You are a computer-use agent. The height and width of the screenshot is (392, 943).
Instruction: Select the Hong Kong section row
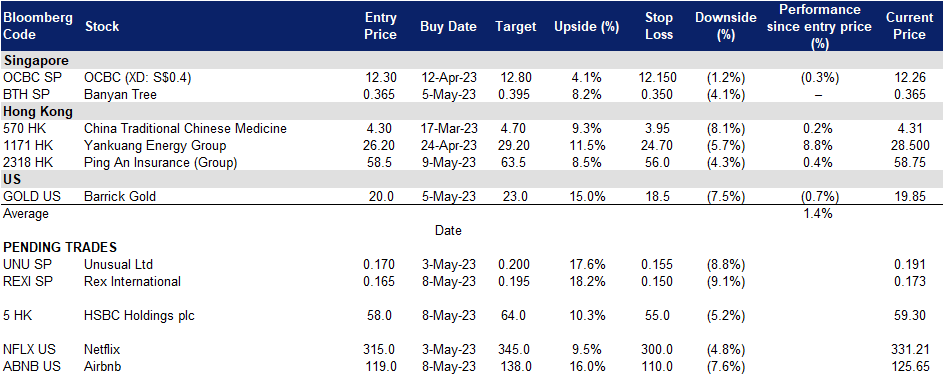click(x=472, y=111)
